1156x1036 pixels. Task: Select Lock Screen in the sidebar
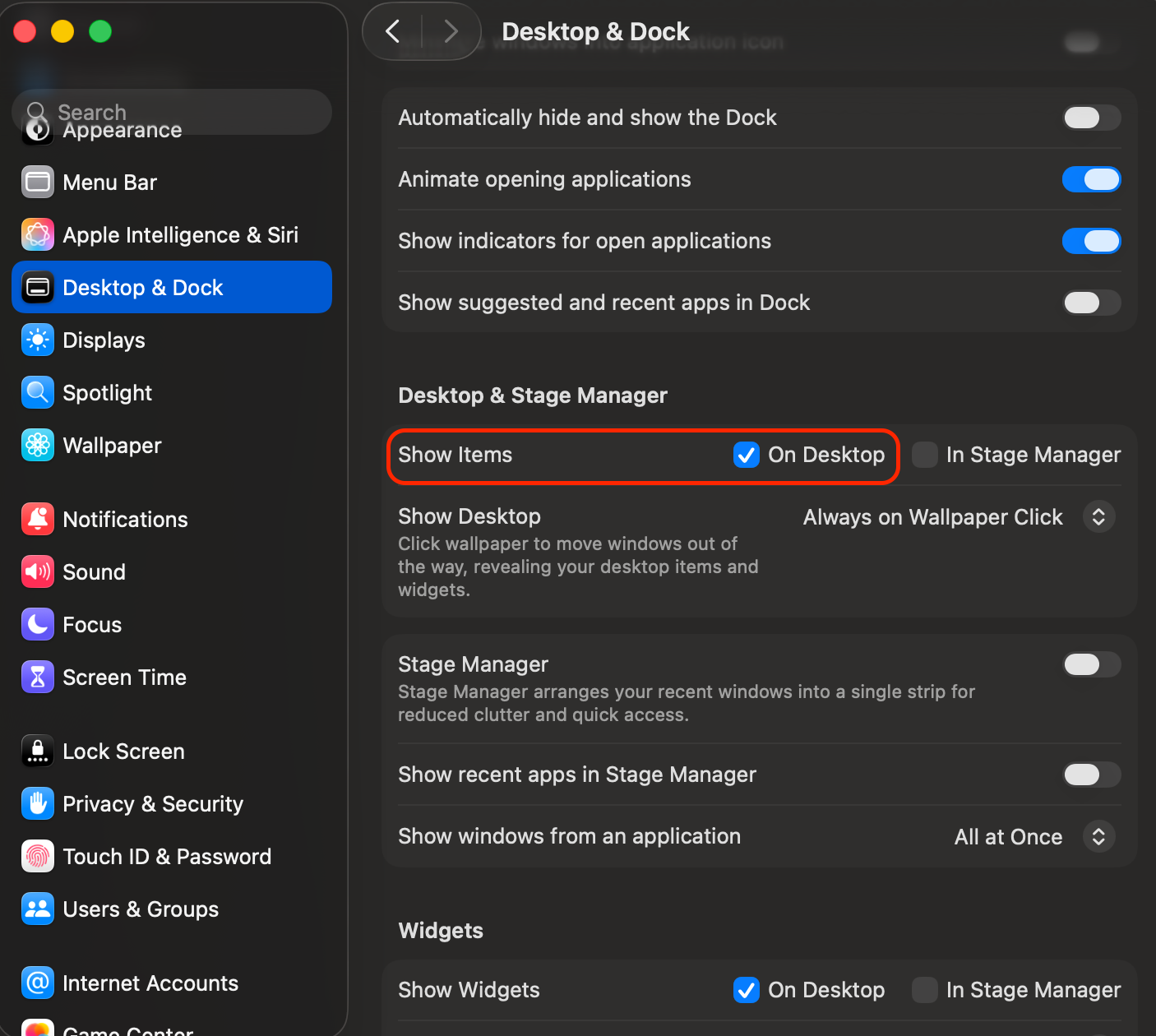pos(123,751)
